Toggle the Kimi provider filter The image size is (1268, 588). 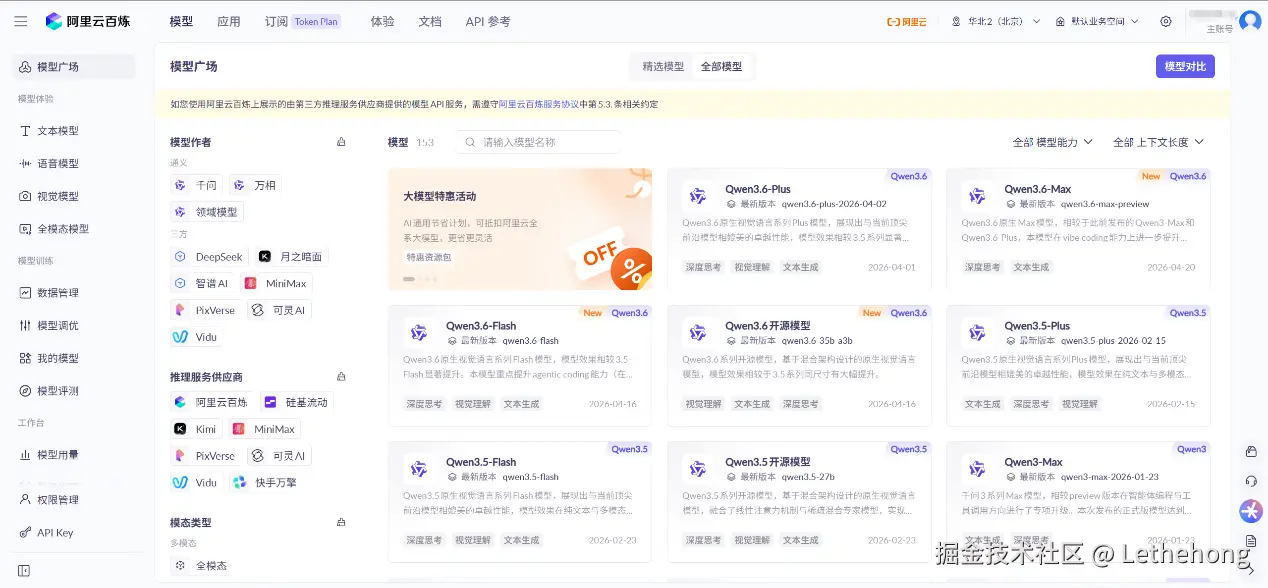point(195,429)
